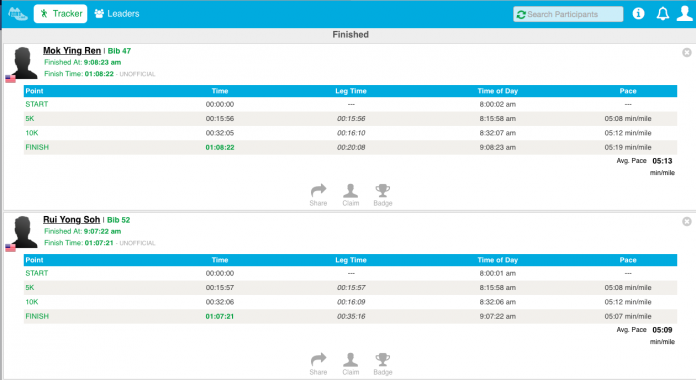696x380 pixels.
Task: Open the info icon in the header
Action: click(x=638, y=14)
